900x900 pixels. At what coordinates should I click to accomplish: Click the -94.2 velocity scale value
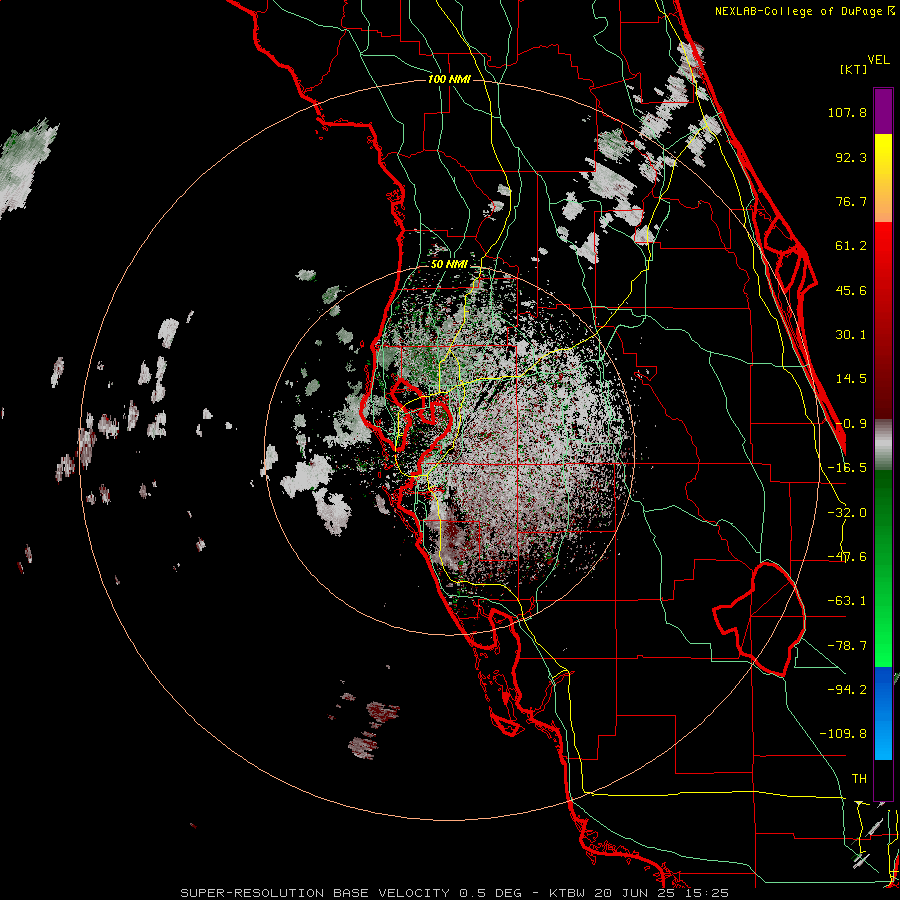click(x=847, y=689)
